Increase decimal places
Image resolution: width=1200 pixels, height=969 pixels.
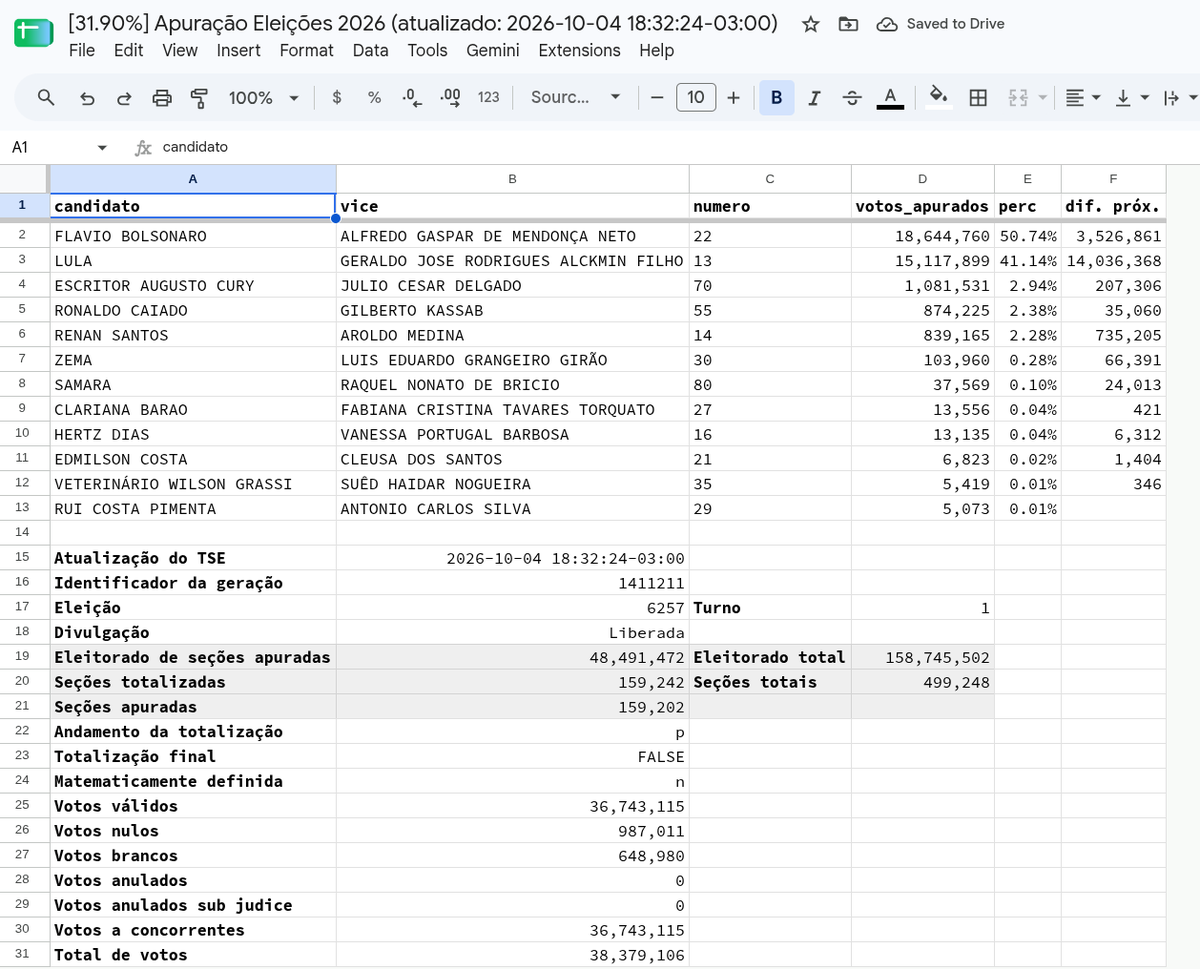[x=450, y=97]
